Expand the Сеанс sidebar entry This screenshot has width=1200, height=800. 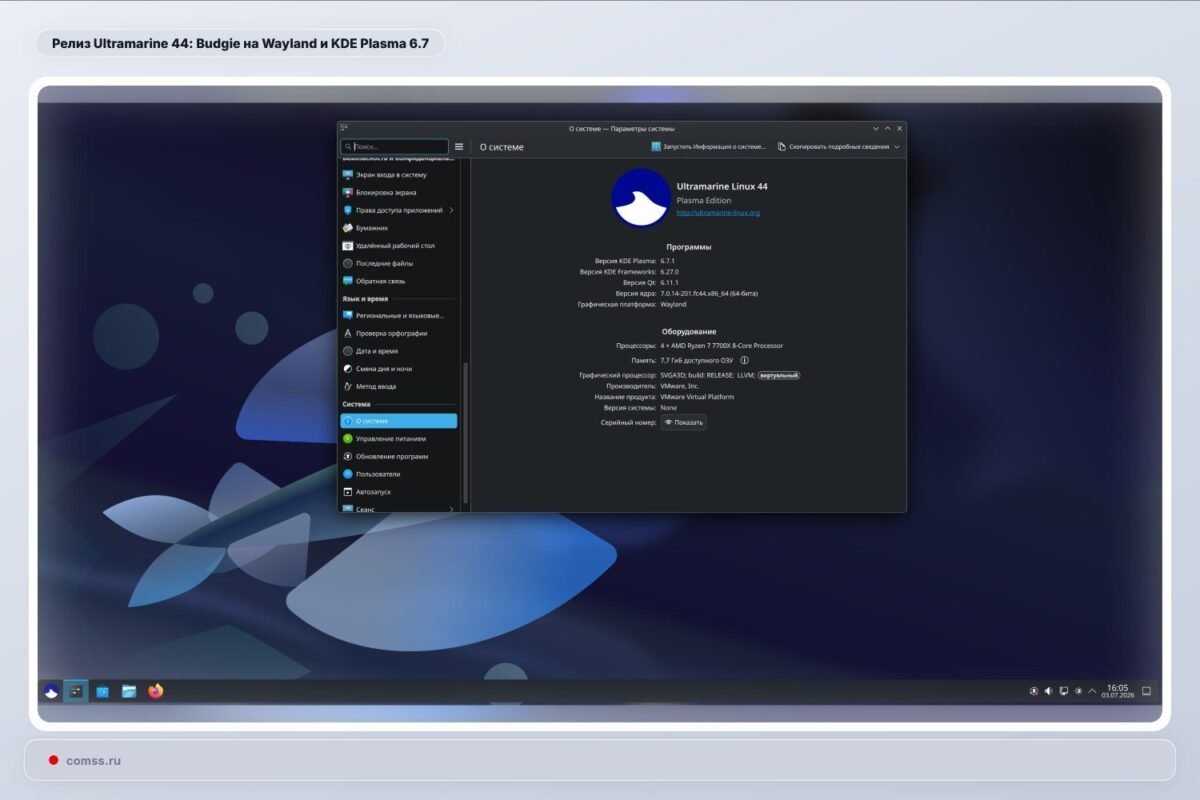click(x=399, y=507)
